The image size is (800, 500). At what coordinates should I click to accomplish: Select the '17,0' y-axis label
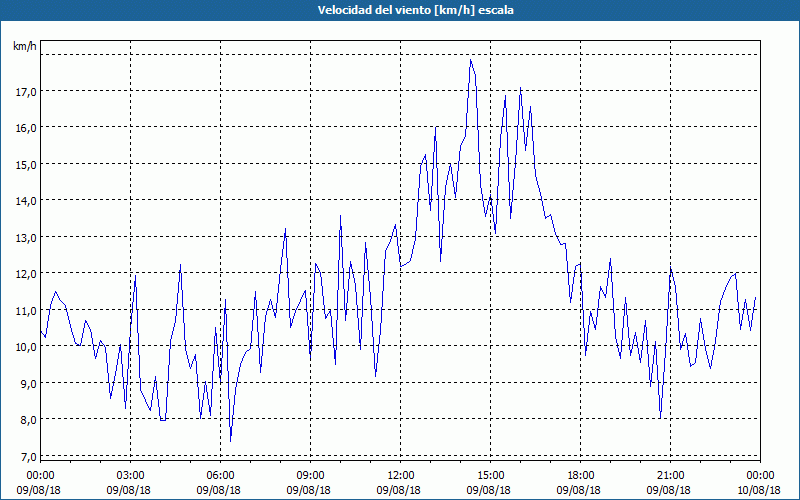click(26, 91)
